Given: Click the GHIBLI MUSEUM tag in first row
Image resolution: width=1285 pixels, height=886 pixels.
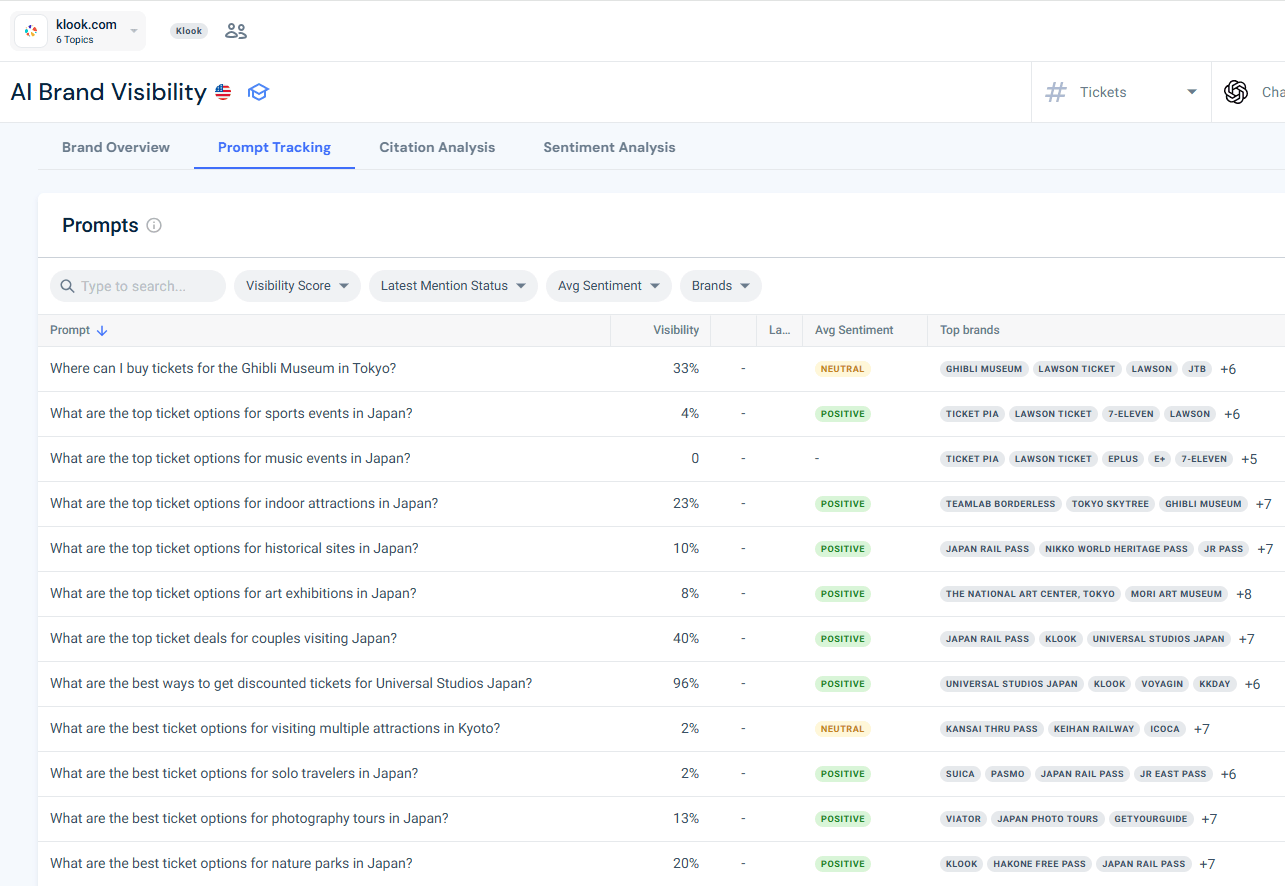Looking at the screenshot, I should (x=984, y=369).
